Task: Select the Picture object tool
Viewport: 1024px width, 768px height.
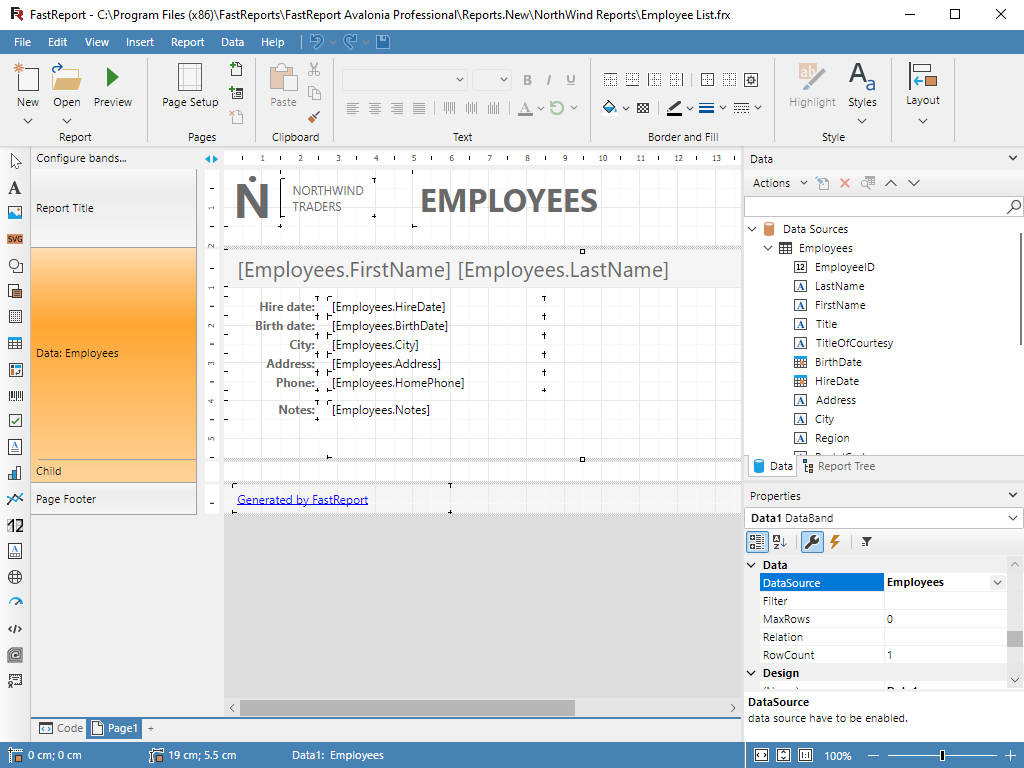Action: coord(15,213)
